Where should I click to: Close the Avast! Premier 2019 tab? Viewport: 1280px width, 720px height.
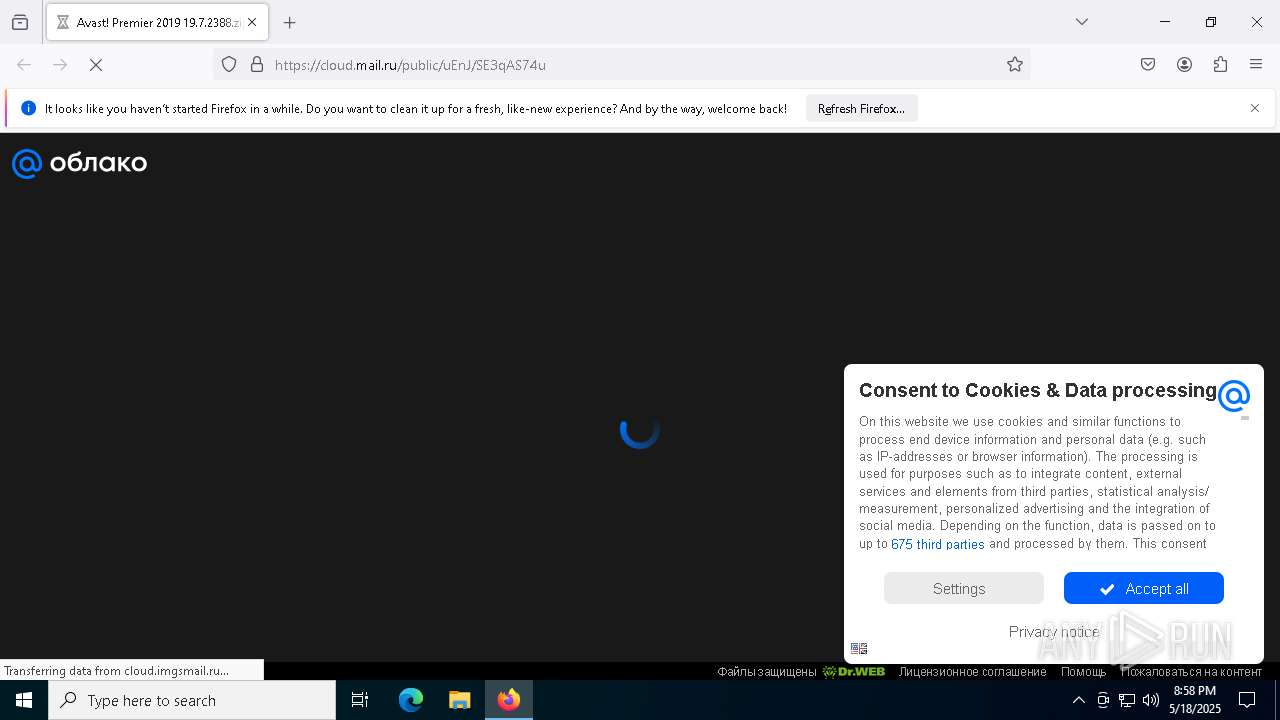tap(252, 22)
